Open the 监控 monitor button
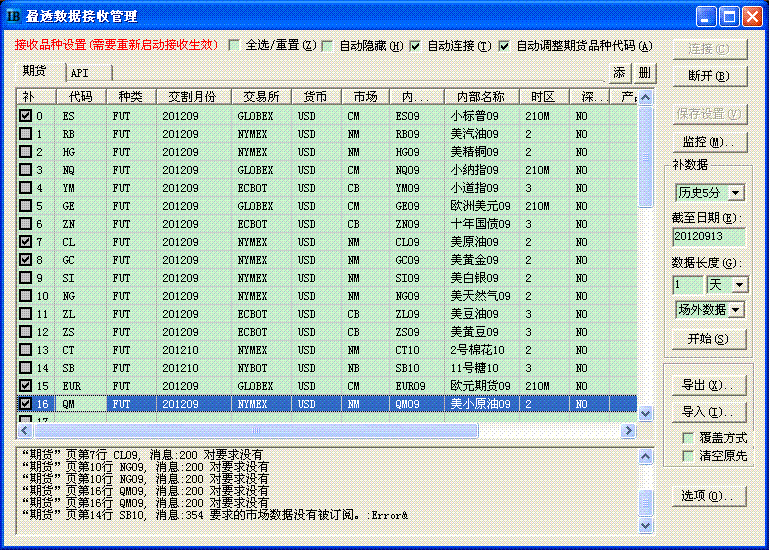The height and width of the screenshot is (550, 769). tap(709, 142)
